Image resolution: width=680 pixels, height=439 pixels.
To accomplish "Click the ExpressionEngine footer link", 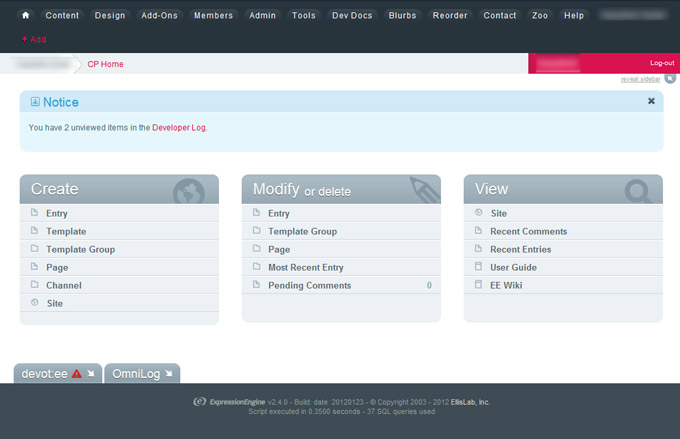I will 237,402.
